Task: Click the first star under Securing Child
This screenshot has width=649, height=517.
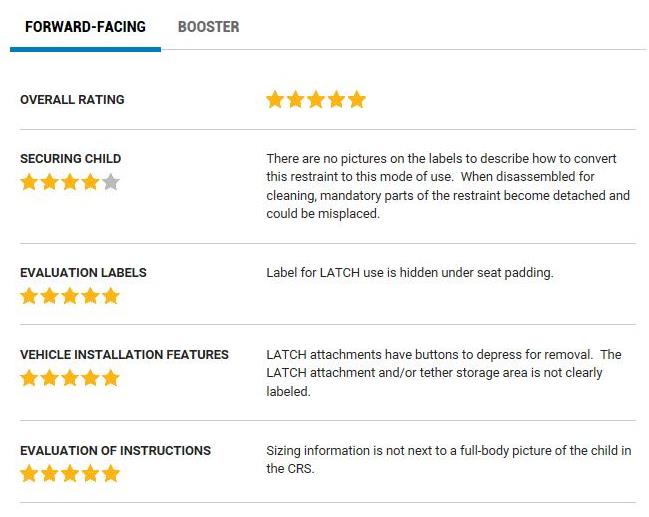Action: pos(29,182)
